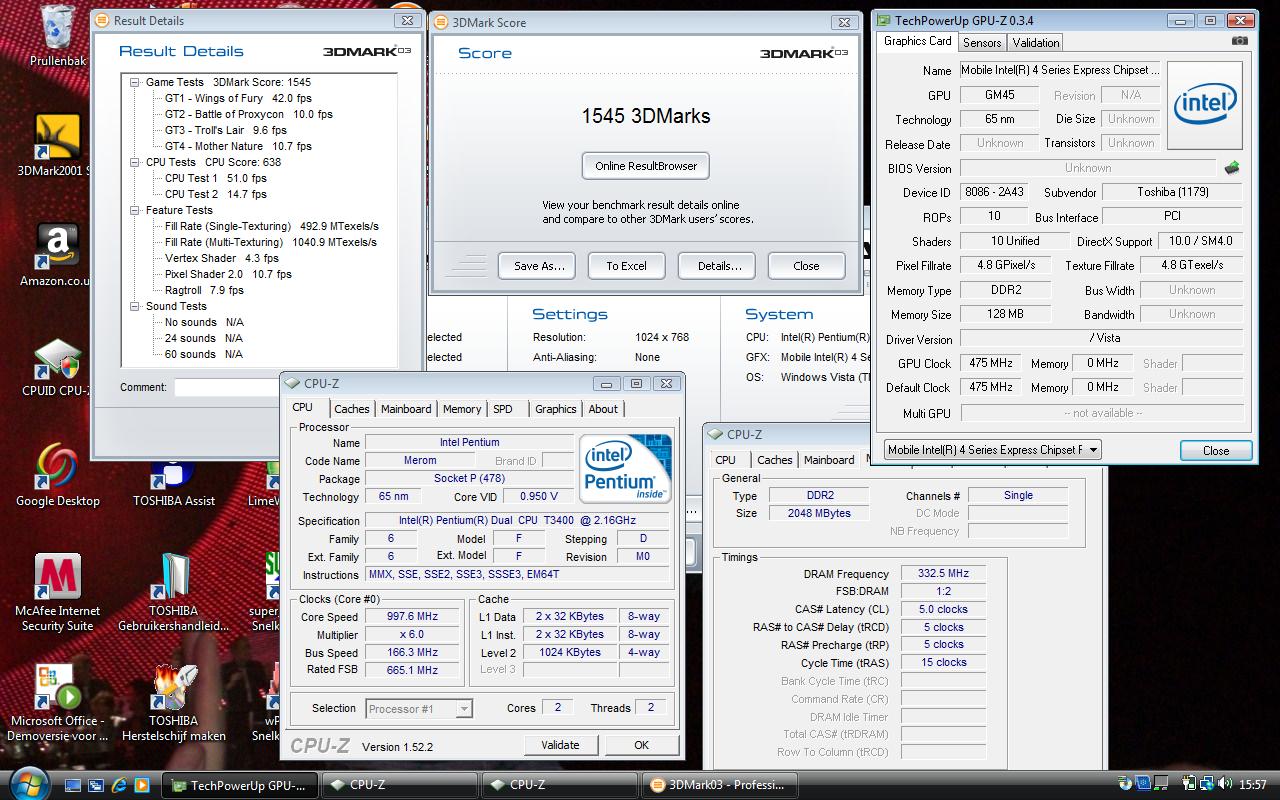The image size is (1280, 800).
Task: Click the Device ID field 8086 - 2A43
Action: tap(993, 192)
